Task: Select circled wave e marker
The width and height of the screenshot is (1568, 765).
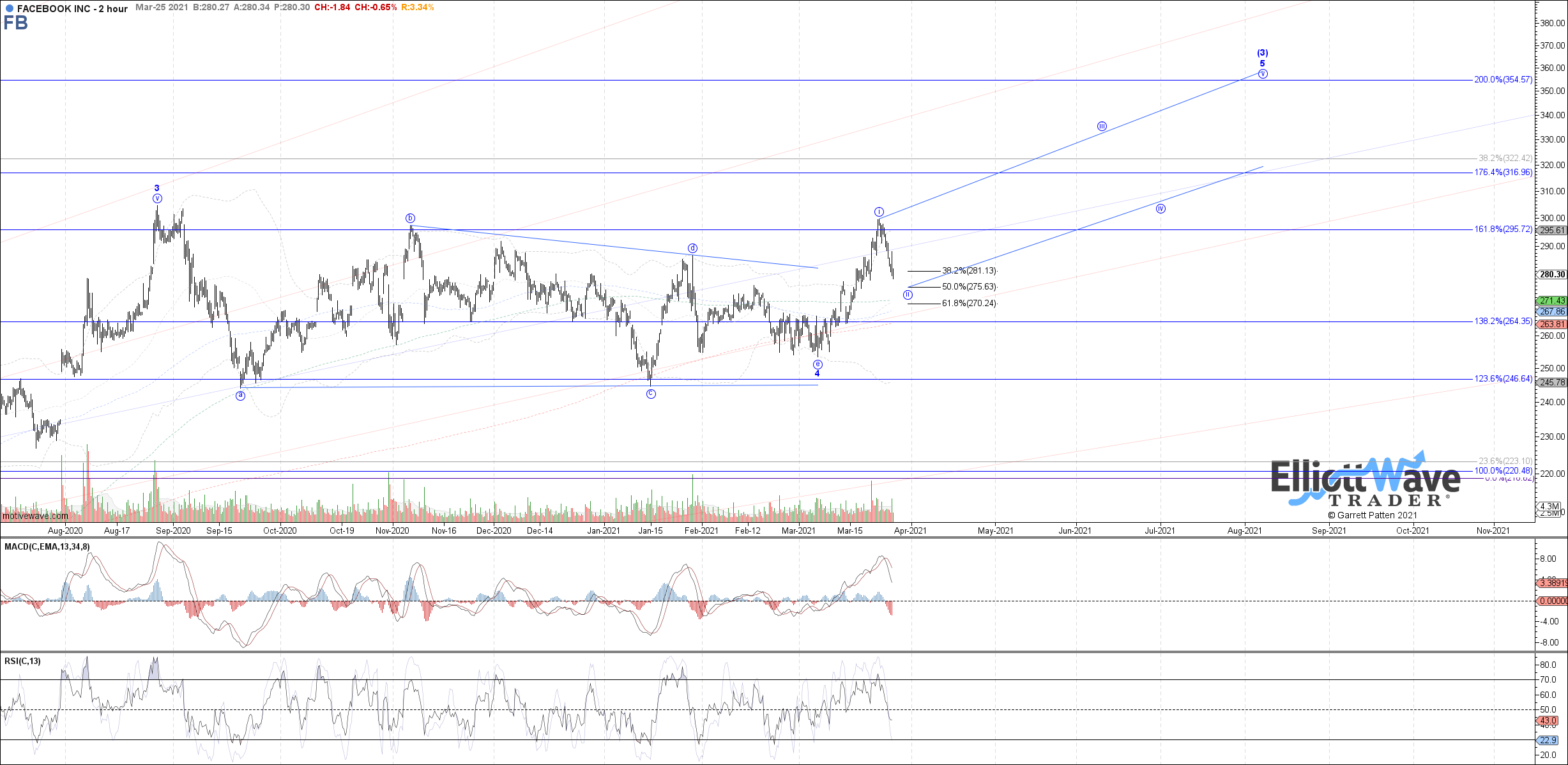Action: (x=818, y=364)
